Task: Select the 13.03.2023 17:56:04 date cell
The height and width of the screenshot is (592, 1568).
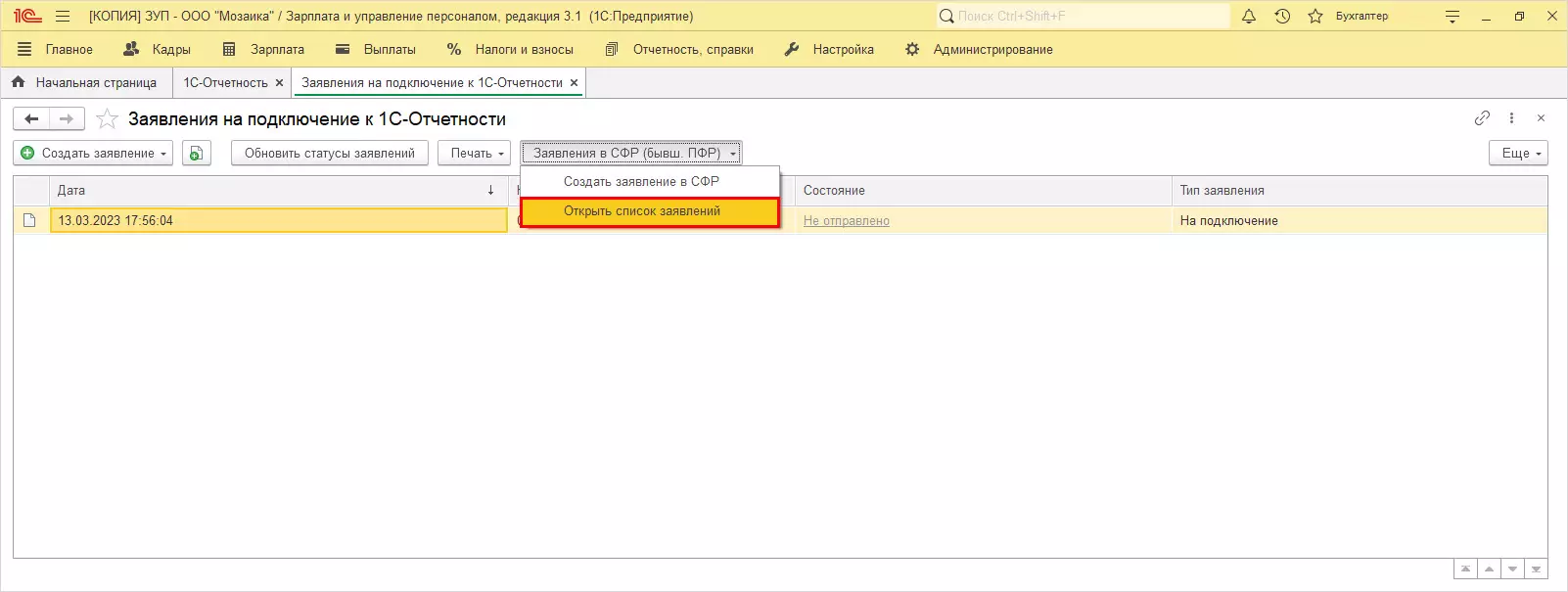Action: pos(279,220)
